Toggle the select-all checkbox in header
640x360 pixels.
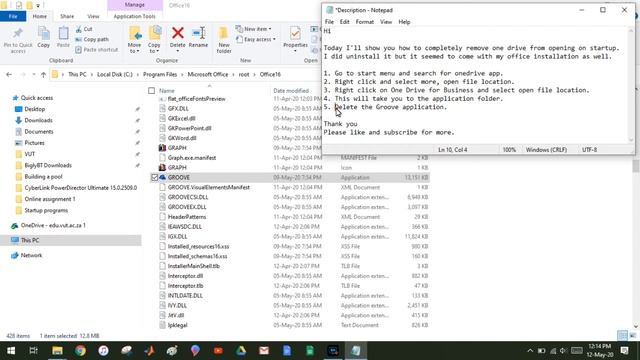pos(151,91)
